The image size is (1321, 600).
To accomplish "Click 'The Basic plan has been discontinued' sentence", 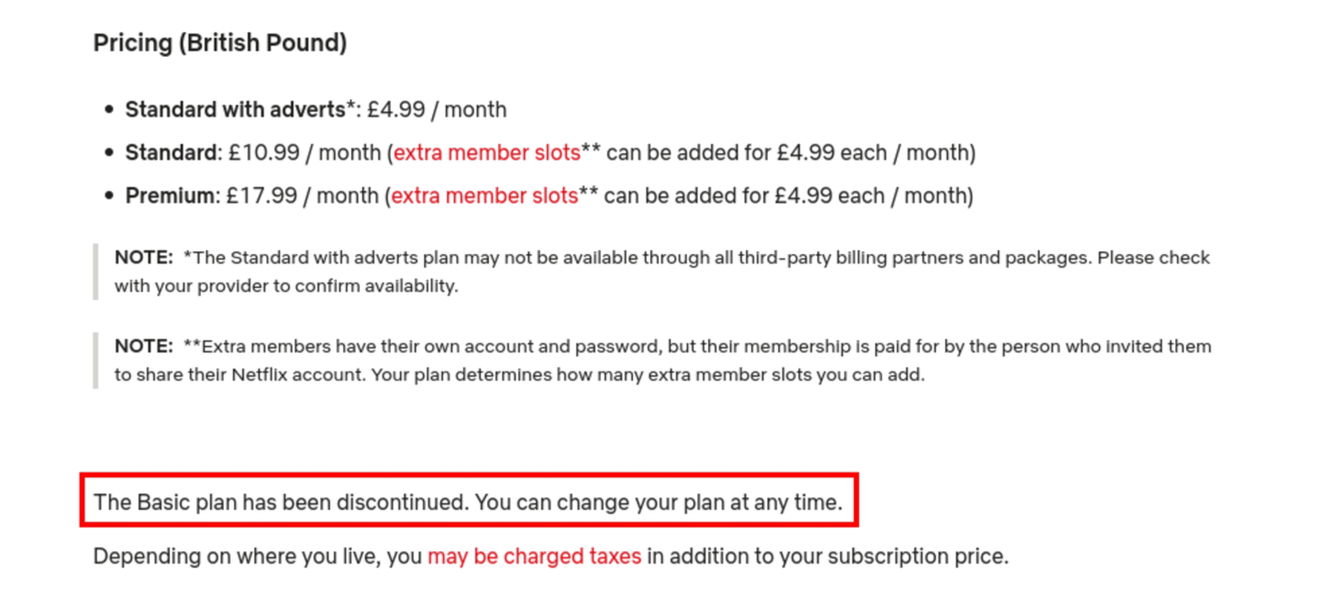I will pyautogui.click(x=281, y=502).
